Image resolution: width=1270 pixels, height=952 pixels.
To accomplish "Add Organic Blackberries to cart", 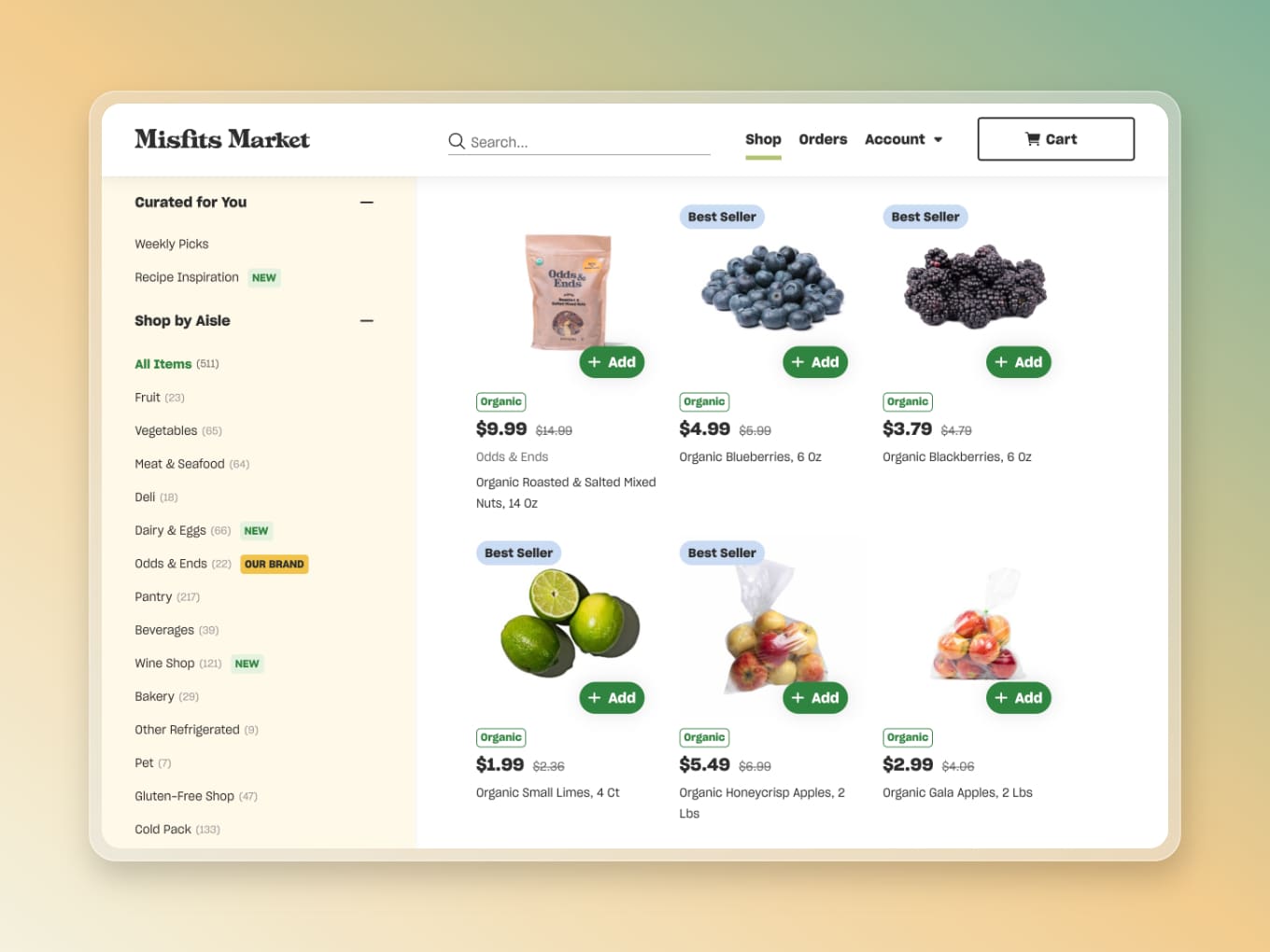I will tap(1019, 362).
